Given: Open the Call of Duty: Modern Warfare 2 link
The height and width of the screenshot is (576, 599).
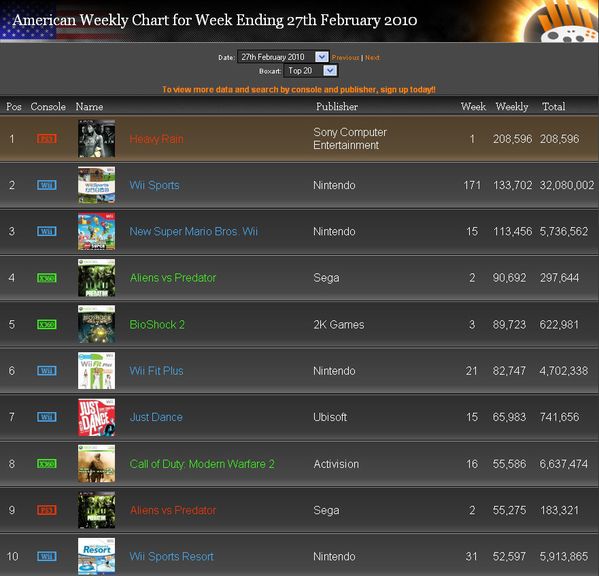Looking at the screenshot, I should pos(202,464).
